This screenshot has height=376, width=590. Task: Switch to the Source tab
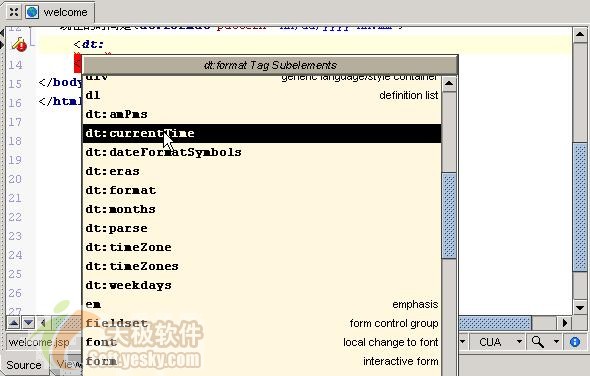click(x=24, y=365)
